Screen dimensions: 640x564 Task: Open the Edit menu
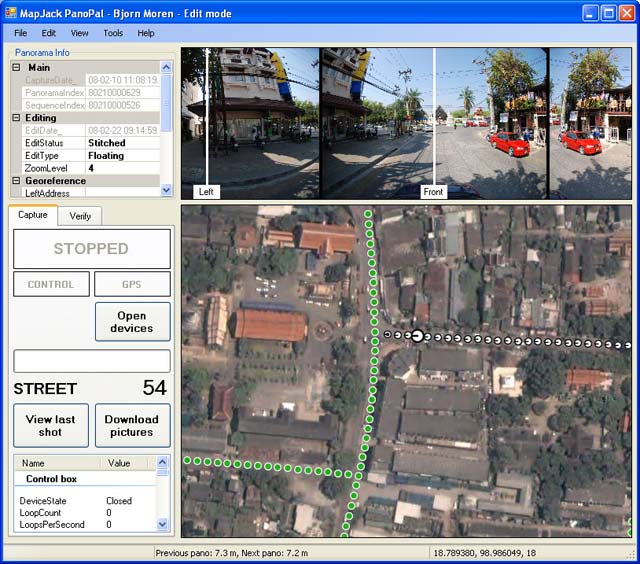pyautogui.click(x=49, y=33)
